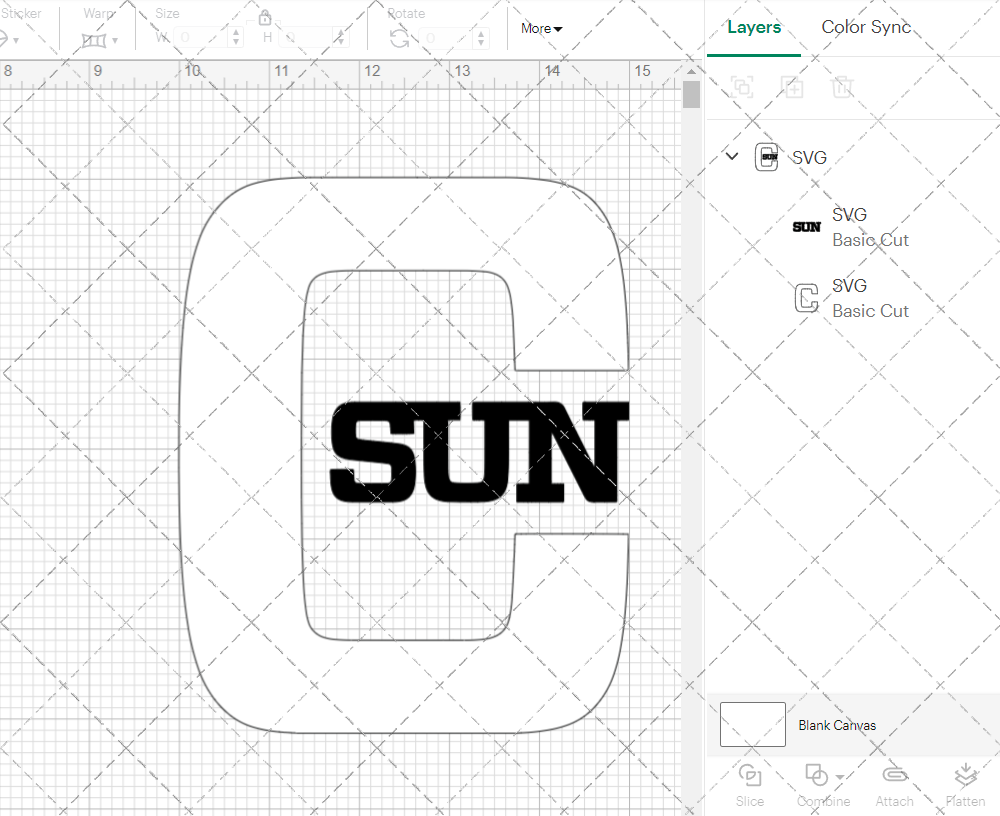Collapse the SVG layer group

pos(731,156)
